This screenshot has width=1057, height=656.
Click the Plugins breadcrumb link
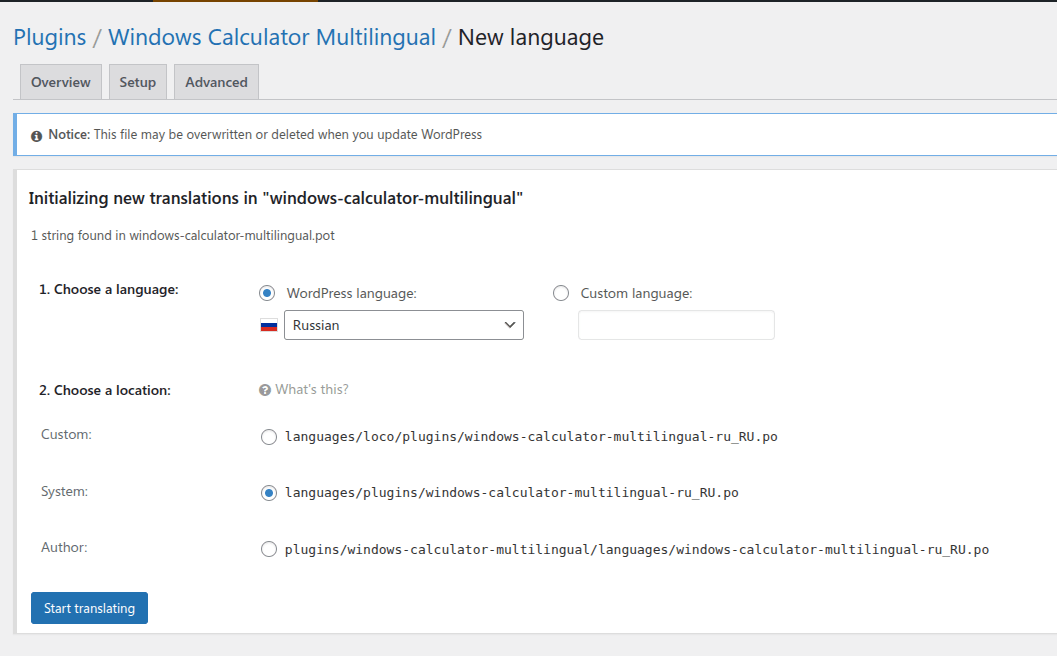click(x=50, y=38)
